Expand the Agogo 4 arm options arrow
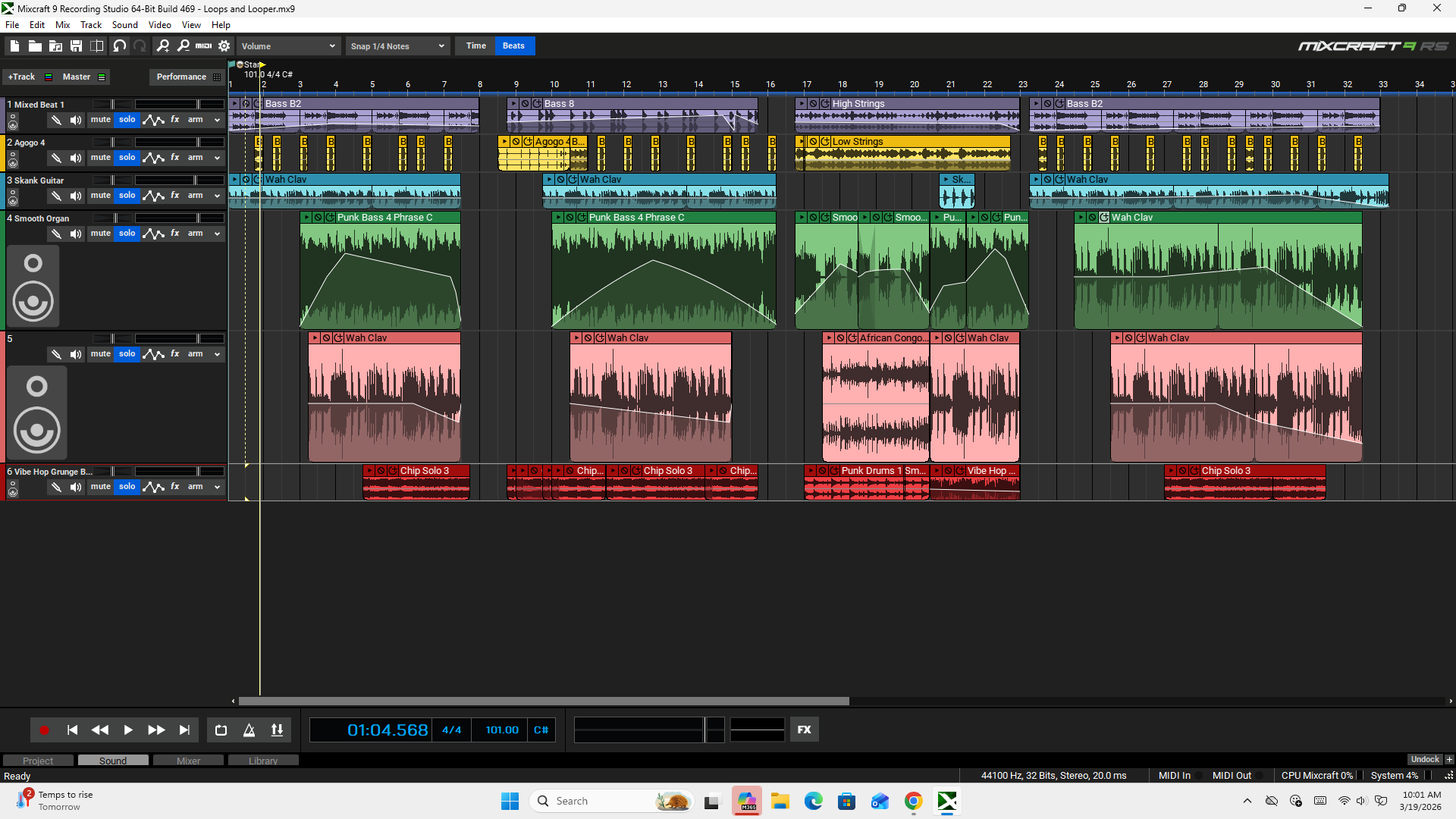Viewport: 1456px width, 819px height. click(217, 158)
